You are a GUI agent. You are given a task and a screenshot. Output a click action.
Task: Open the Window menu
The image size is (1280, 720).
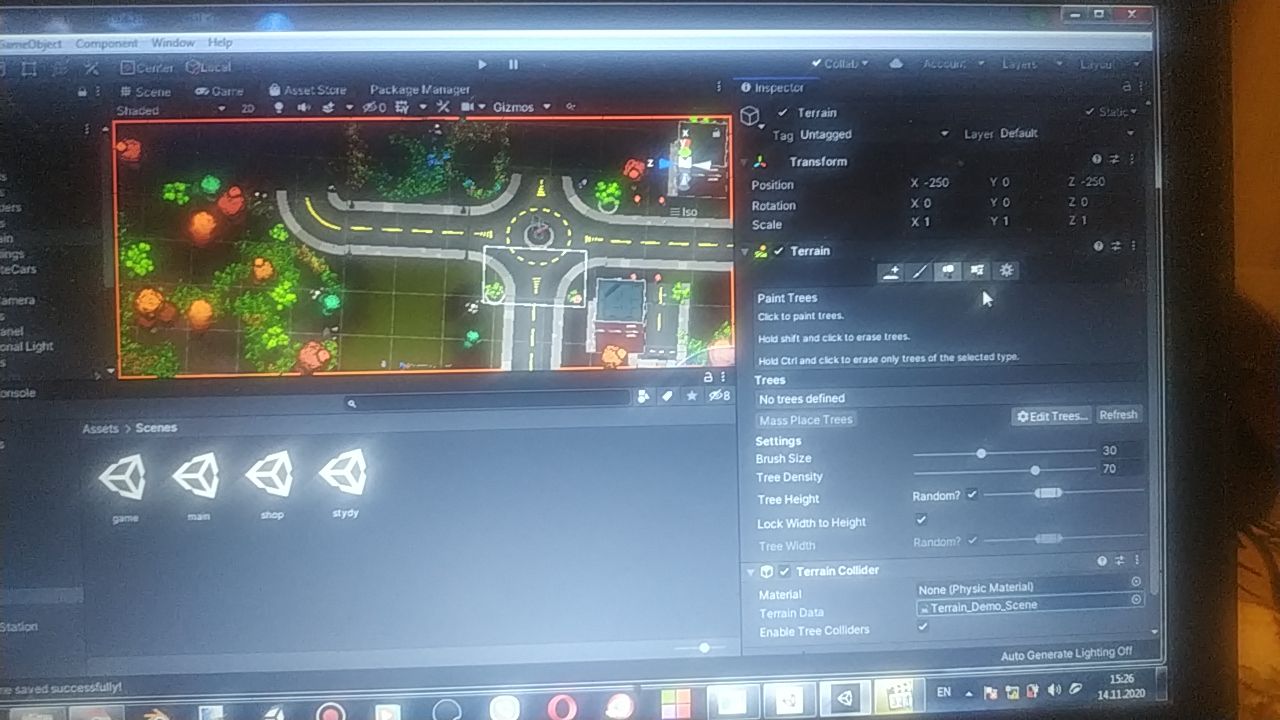173,43
